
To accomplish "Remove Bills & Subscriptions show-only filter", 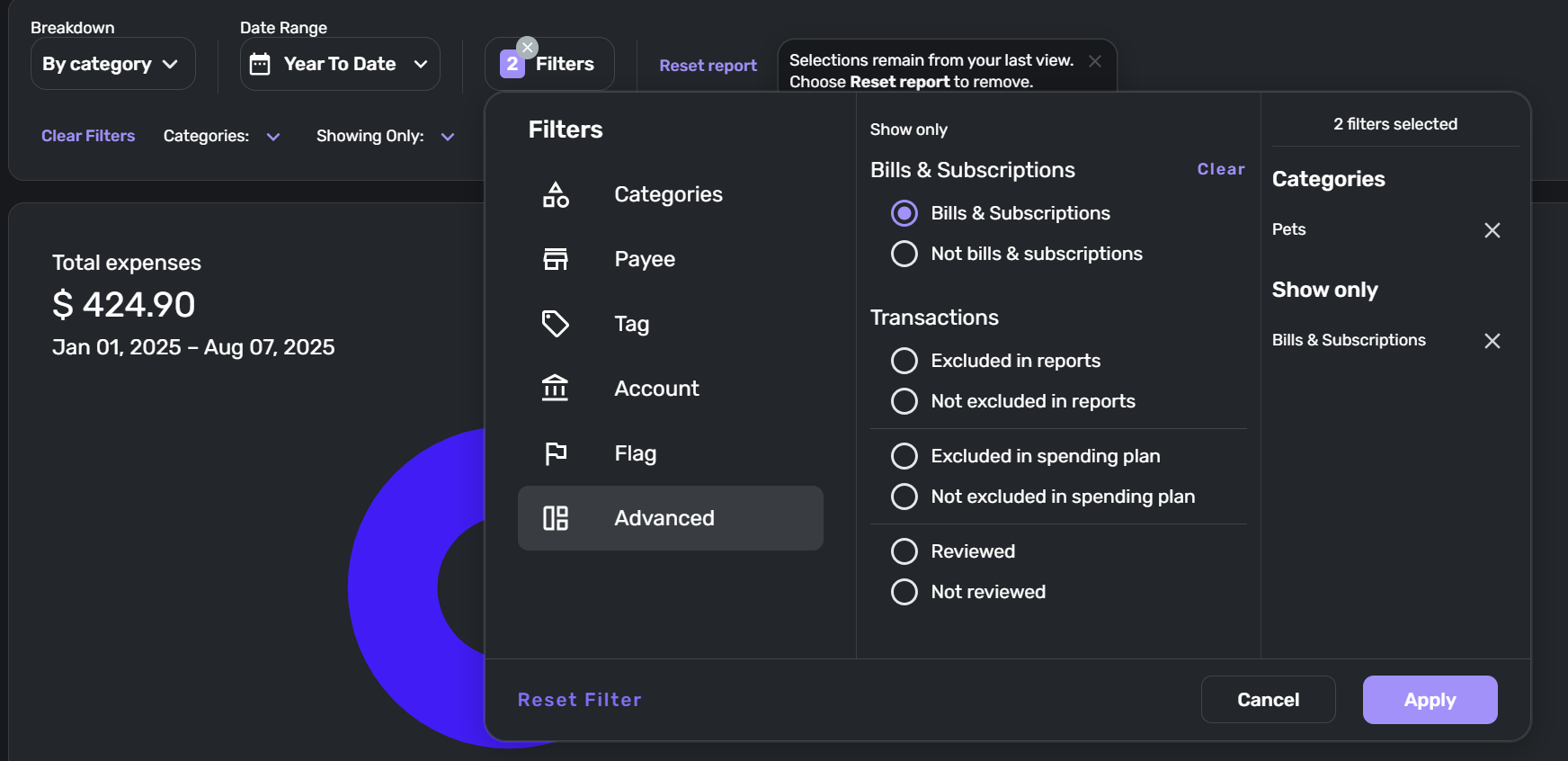I will point(1492,341).
